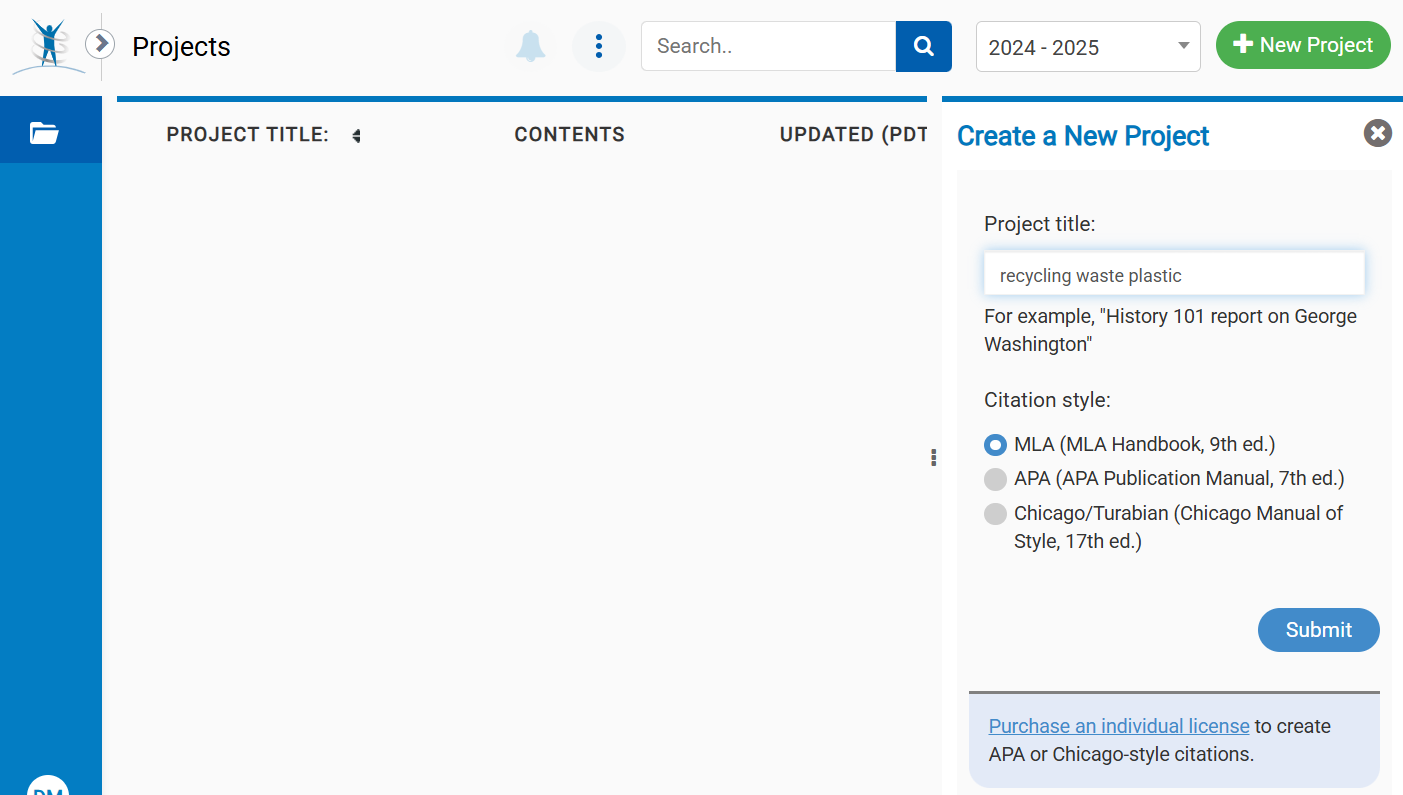
Task: Submit the new project form
Action: pyautogui.click(x=1318, y=630)
